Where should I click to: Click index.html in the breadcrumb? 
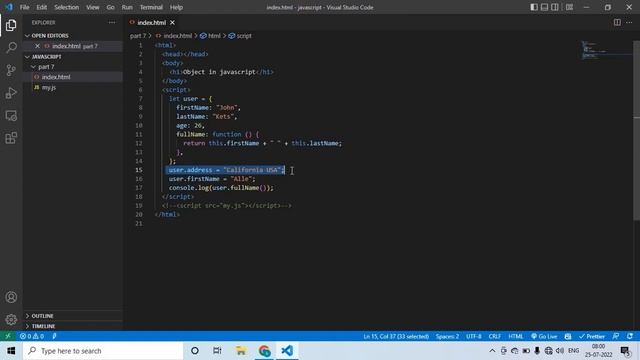click(174, 36)
